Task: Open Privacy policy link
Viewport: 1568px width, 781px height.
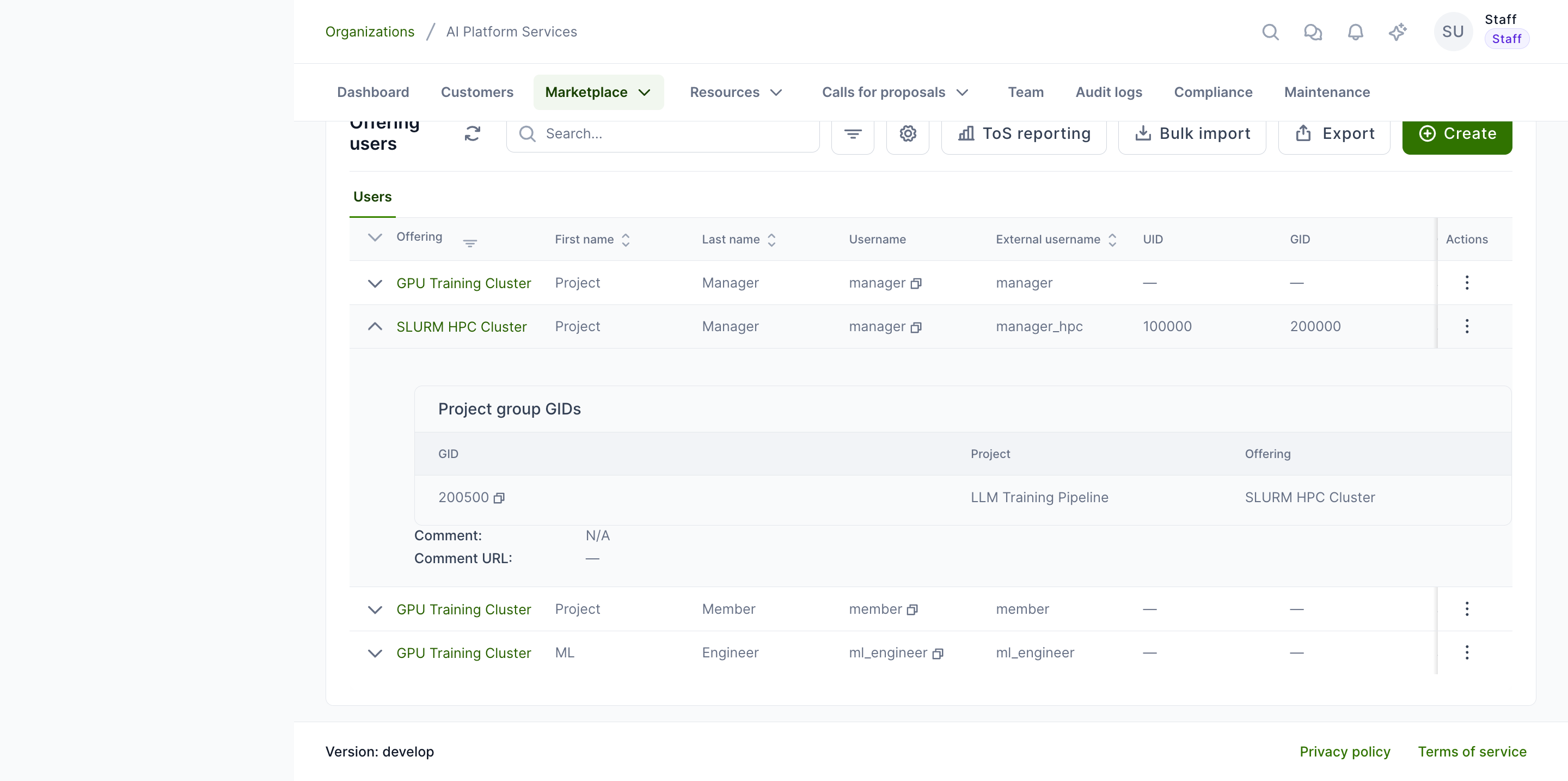Action: coord(1345,751)
